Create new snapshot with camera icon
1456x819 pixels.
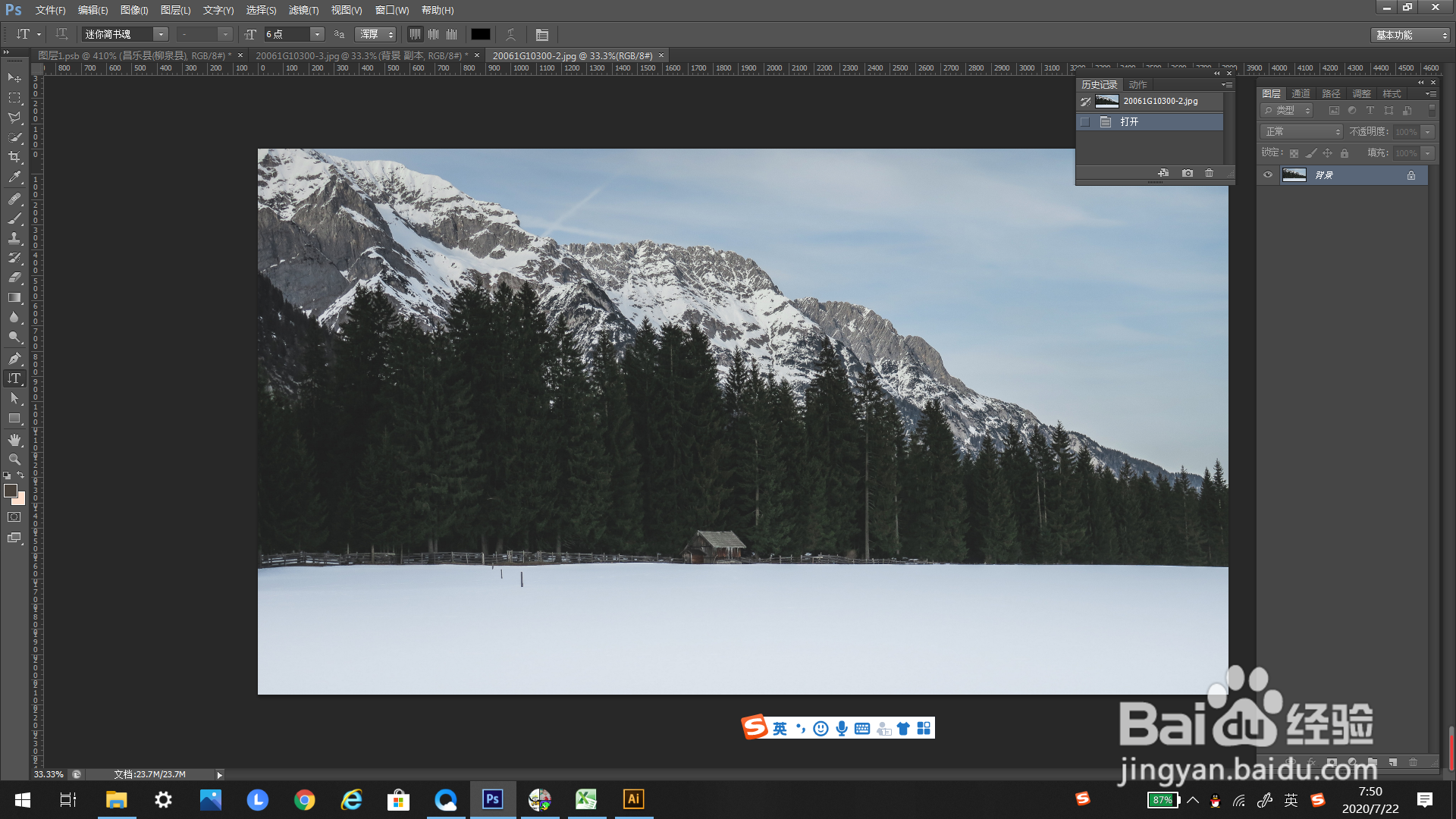click(x=1188, y=174)
